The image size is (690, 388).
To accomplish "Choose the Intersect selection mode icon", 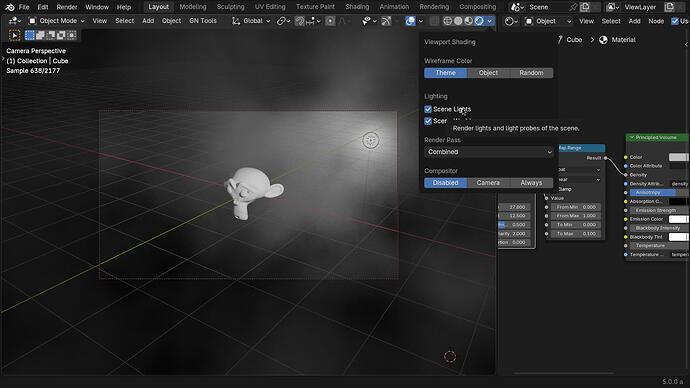I will [x=71, y=35].
